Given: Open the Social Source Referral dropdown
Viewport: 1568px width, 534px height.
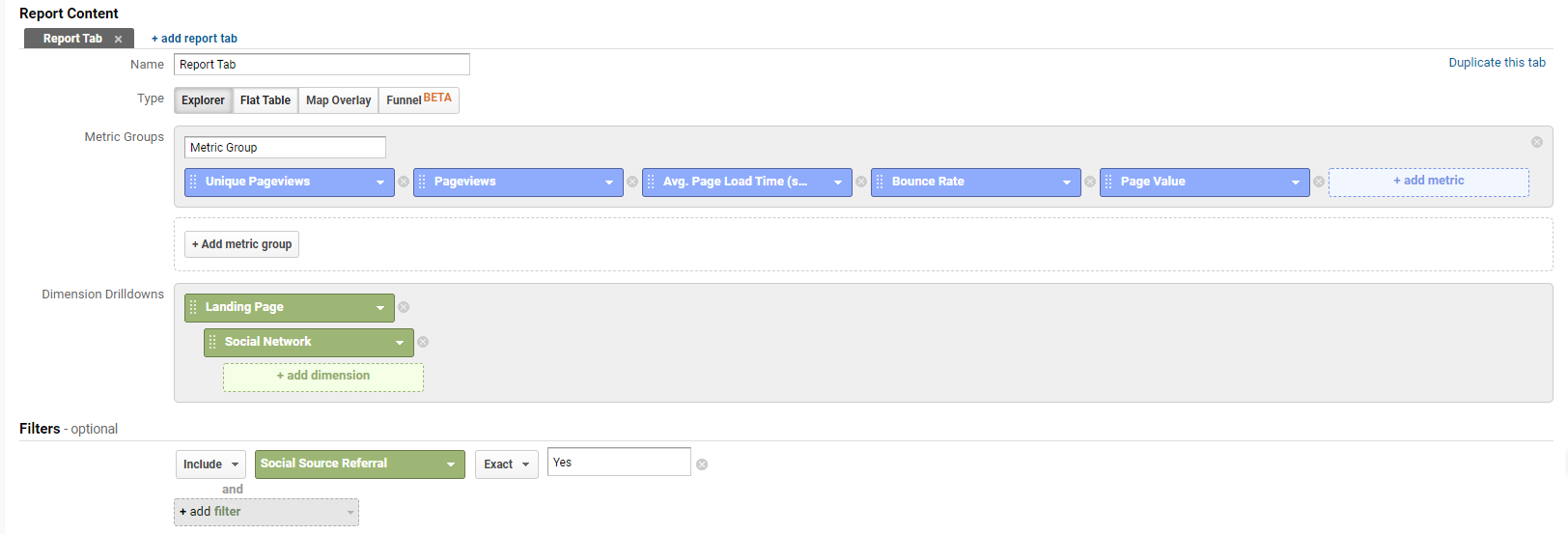Looking at the screenshot, I should (360, 464).
